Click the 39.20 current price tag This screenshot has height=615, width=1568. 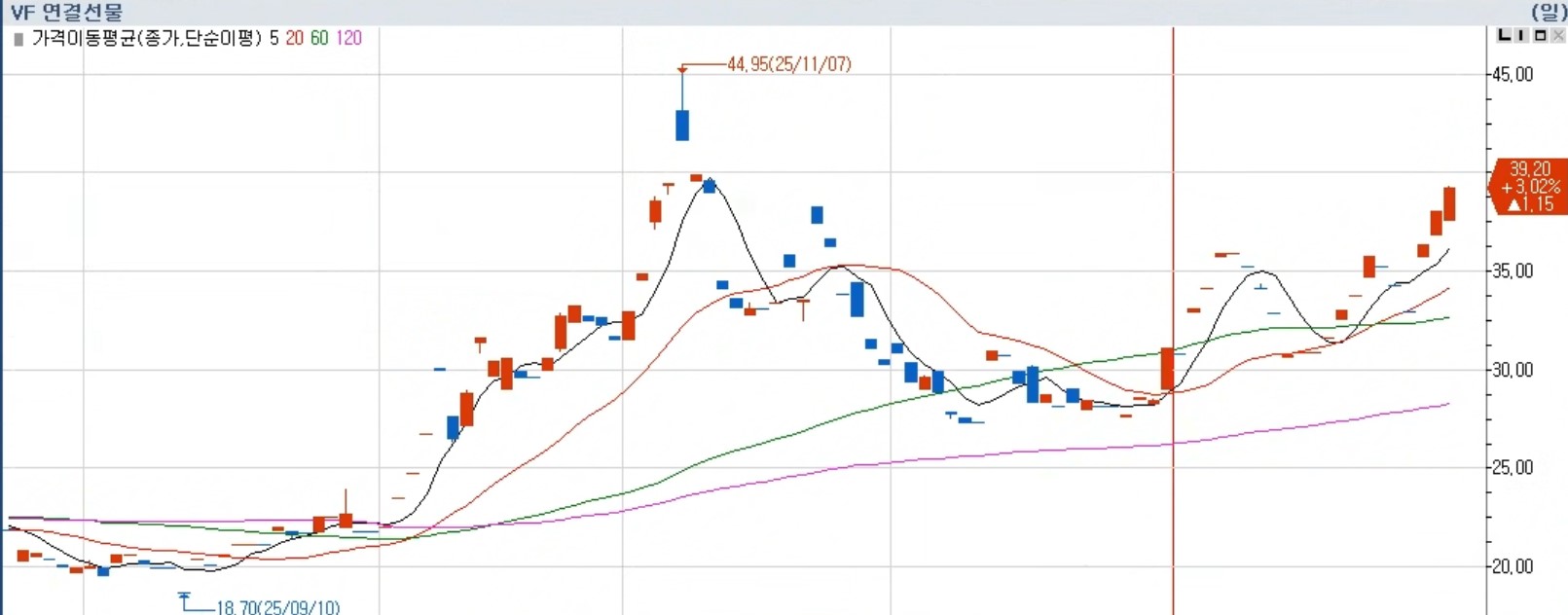click(1530, 186)
